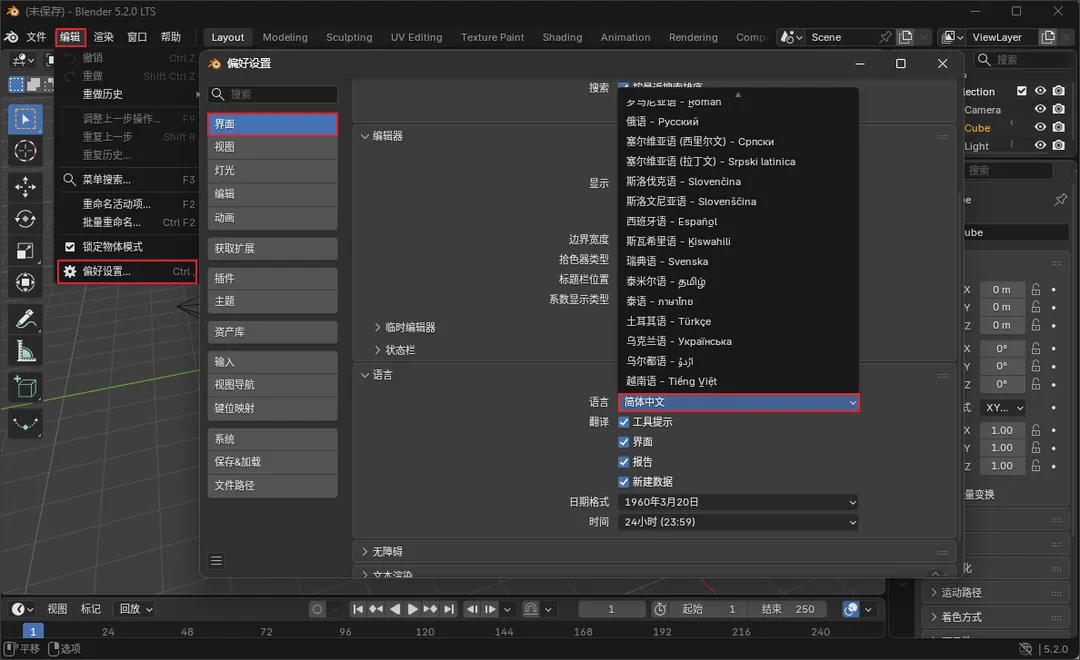Click the pin scene icon
Viewport: 1080px width, 660px height.
click(x=885, y=37)
